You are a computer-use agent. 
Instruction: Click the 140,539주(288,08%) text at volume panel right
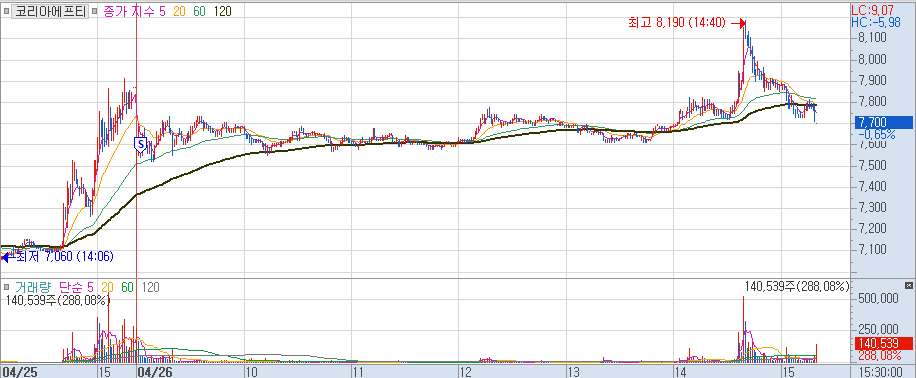(797, 286)
